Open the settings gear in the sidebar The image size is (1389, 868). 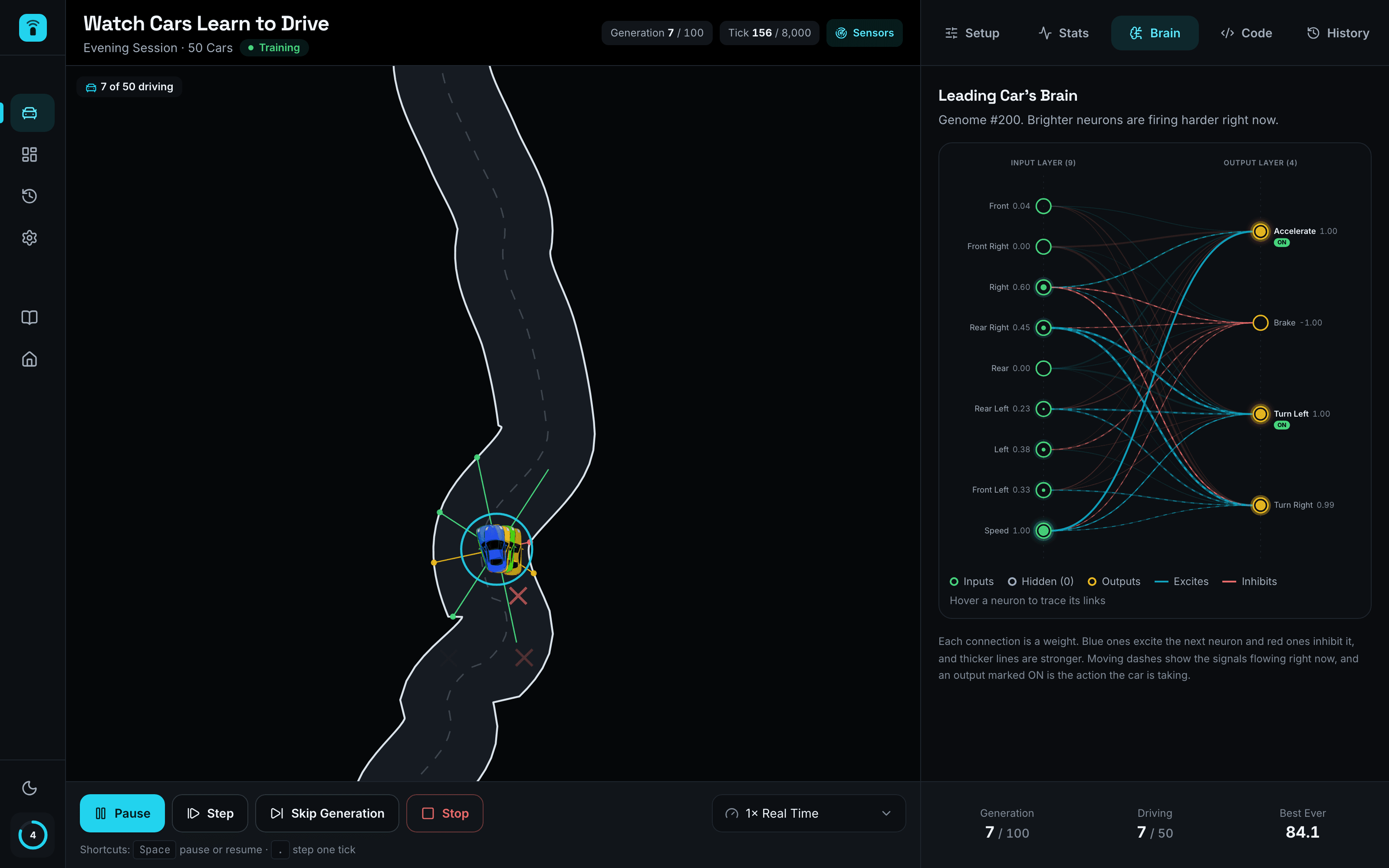30,238
